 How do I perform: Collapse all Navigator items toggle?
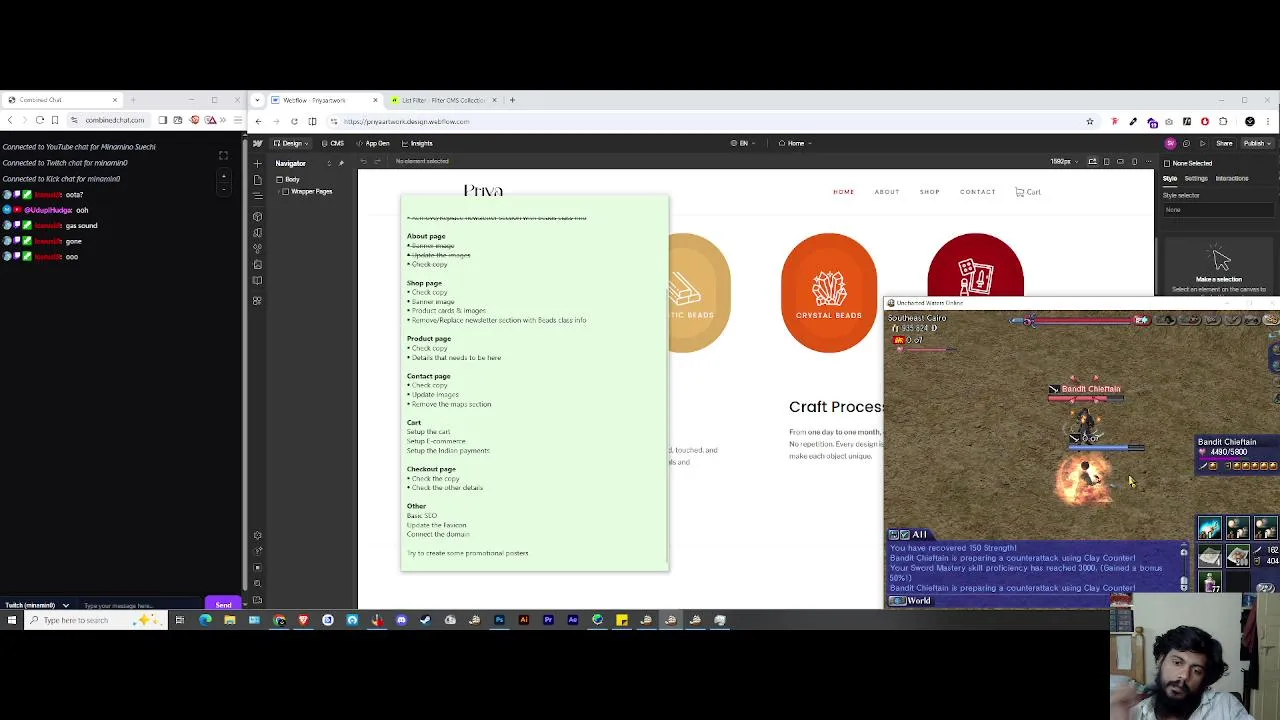pyautogui.click(x=329, y=163)
